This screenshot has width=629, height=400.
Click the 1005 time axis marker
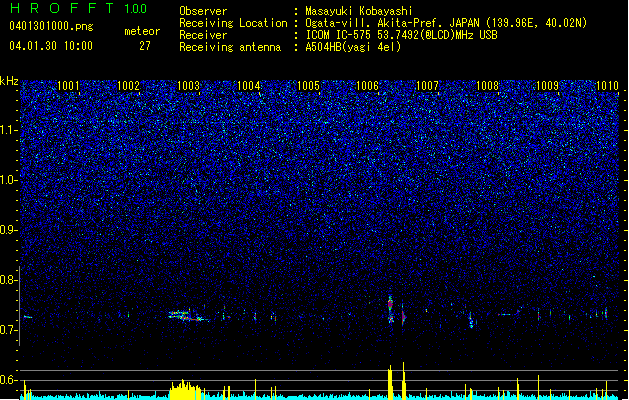[x=308, y=85]
